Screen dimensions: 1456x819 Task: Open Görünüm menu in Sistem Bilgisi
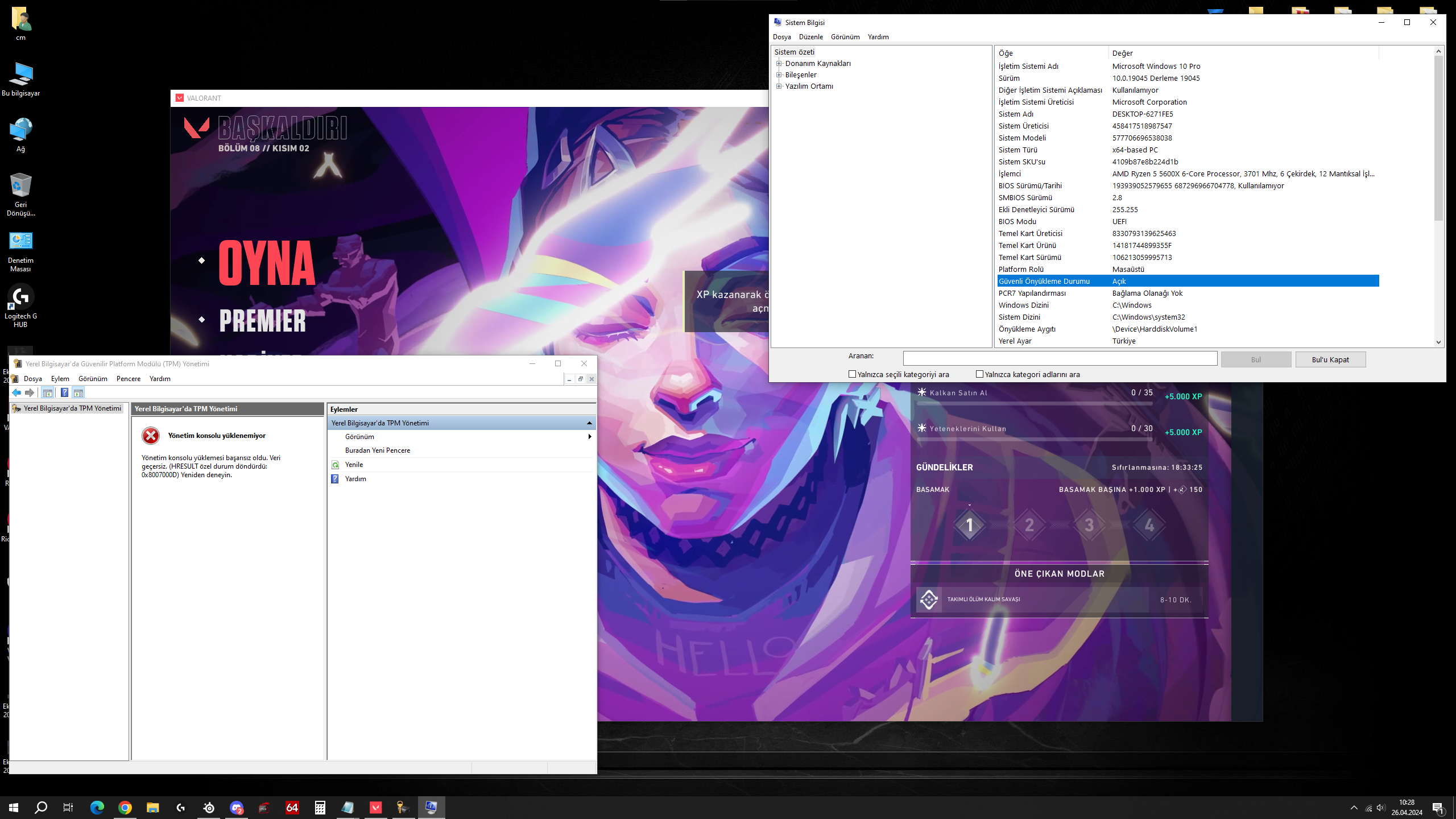pos(845,37)
